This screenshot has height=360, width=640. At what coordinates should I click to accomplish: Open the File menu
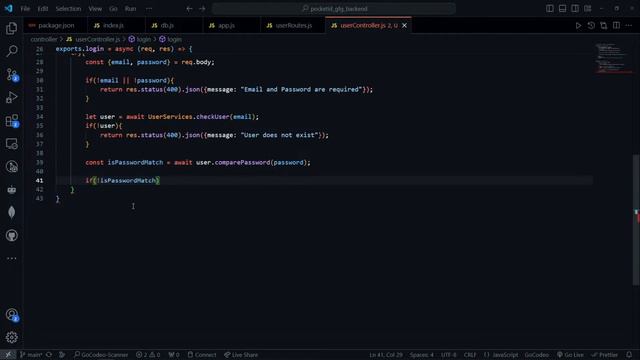(25, 9)
